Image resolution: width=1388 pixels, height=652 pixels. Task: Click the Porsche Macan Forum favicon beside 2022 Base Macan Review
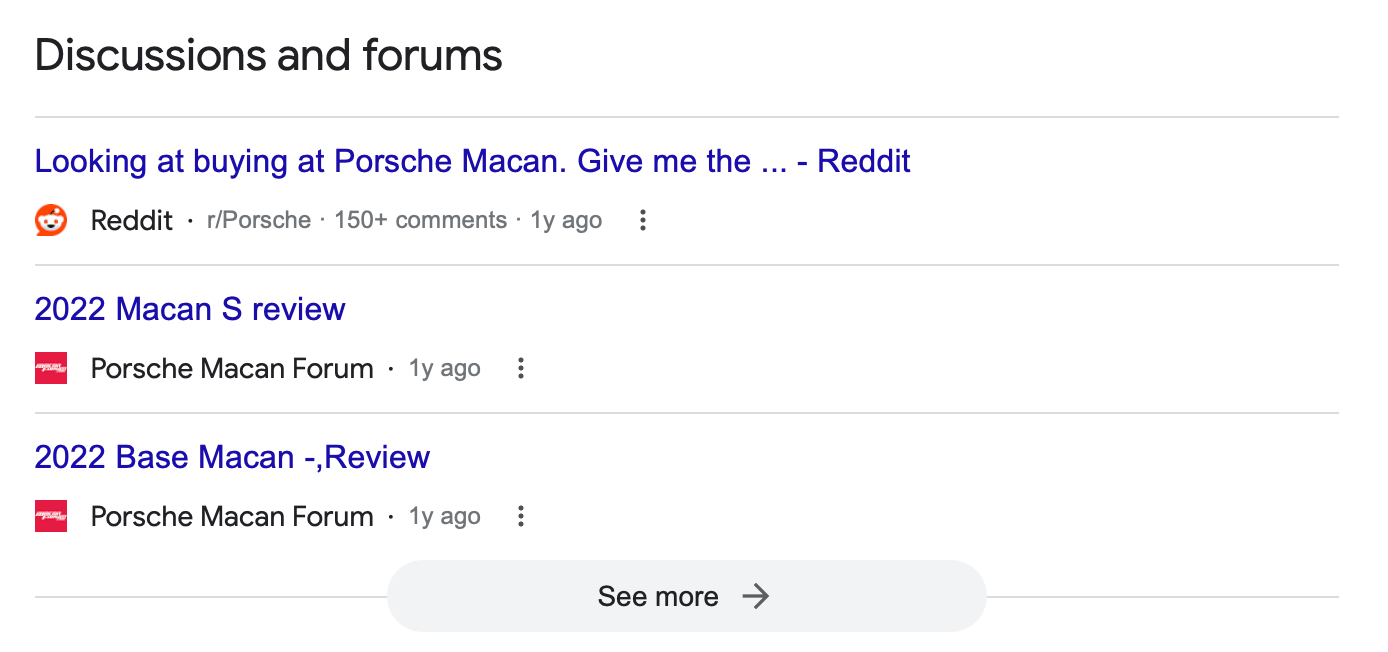coord(51,516)
